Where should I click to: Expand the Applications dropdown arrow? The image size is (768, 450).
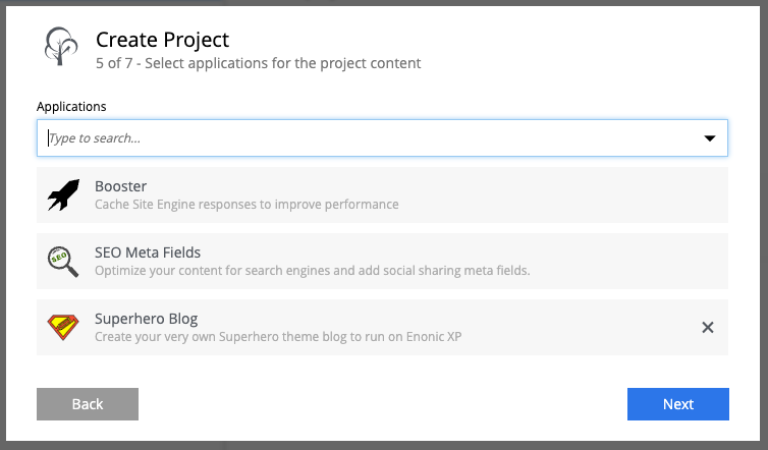710,138
